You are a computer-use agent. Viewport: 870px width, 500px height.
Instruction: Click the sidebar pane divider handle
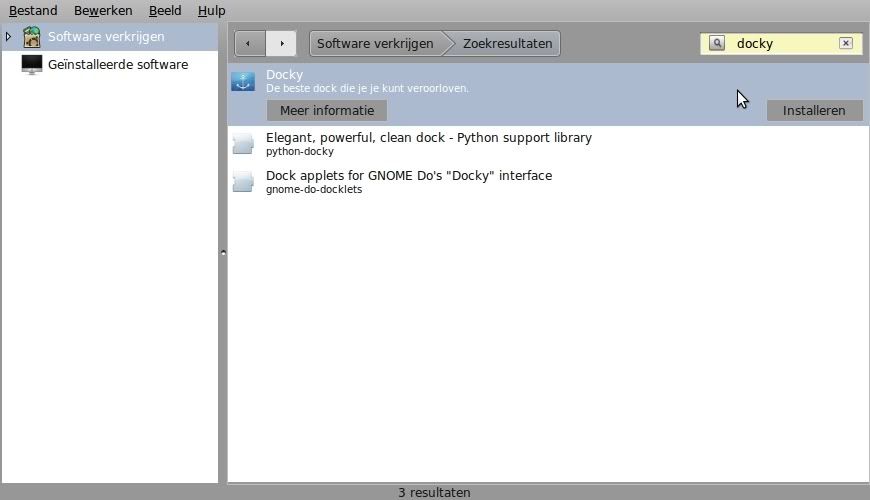pyautogui.click(x=223, y=253)
